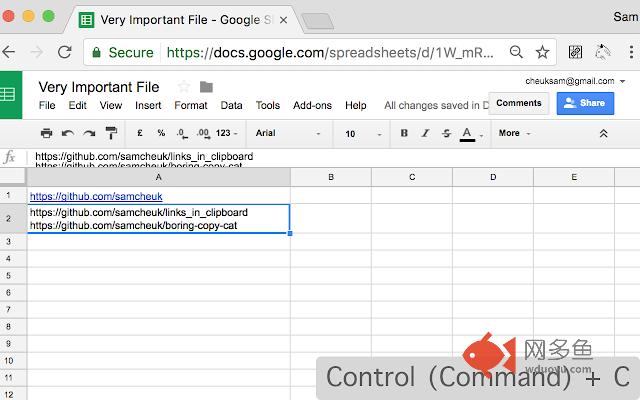Reload the page
Image resolution: width=640 pixels, height=400 pixels.
tap(64, 52)
